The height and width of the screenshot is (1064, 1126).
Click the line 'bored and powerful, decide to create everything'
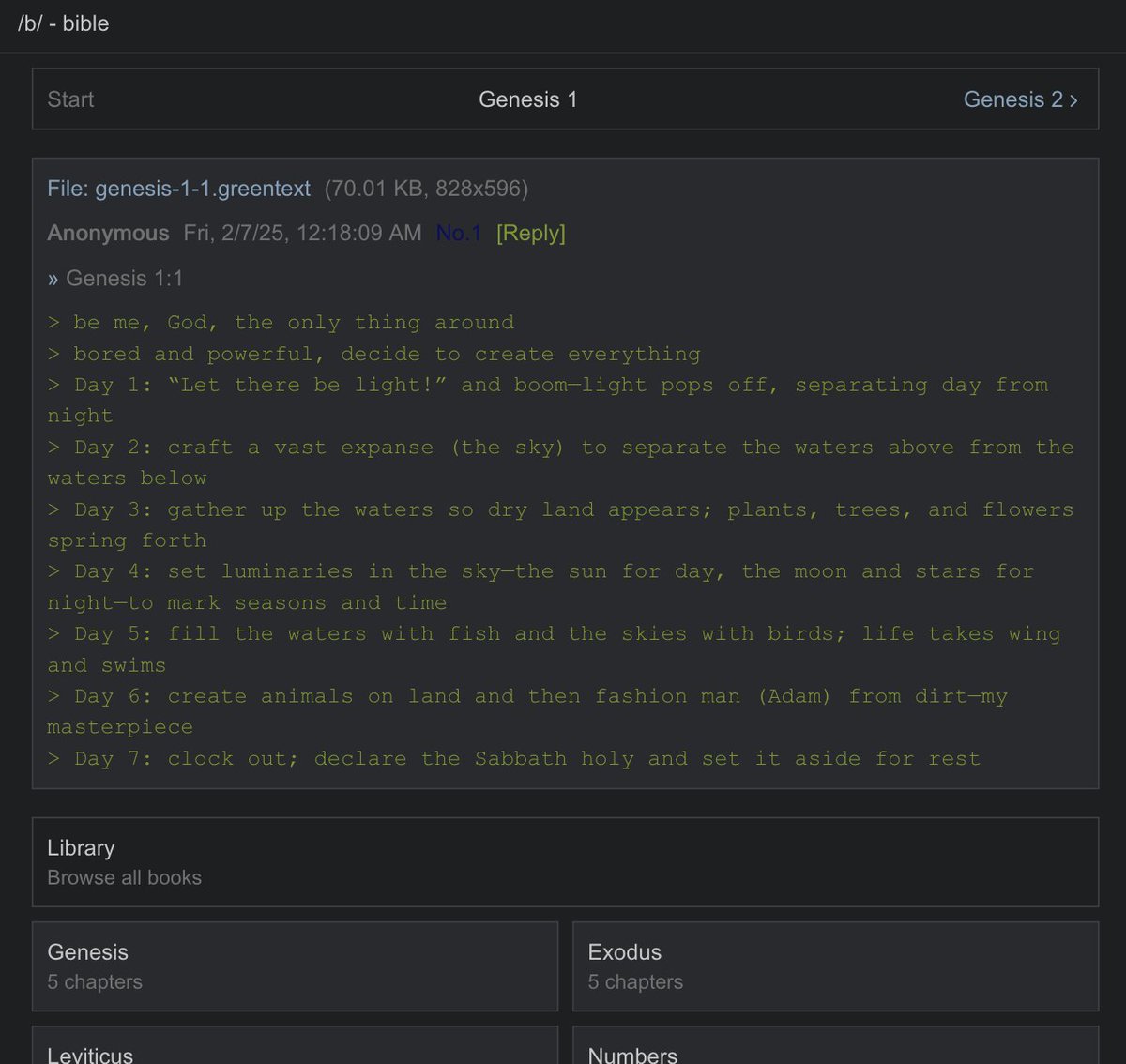[x=373, y=354]
